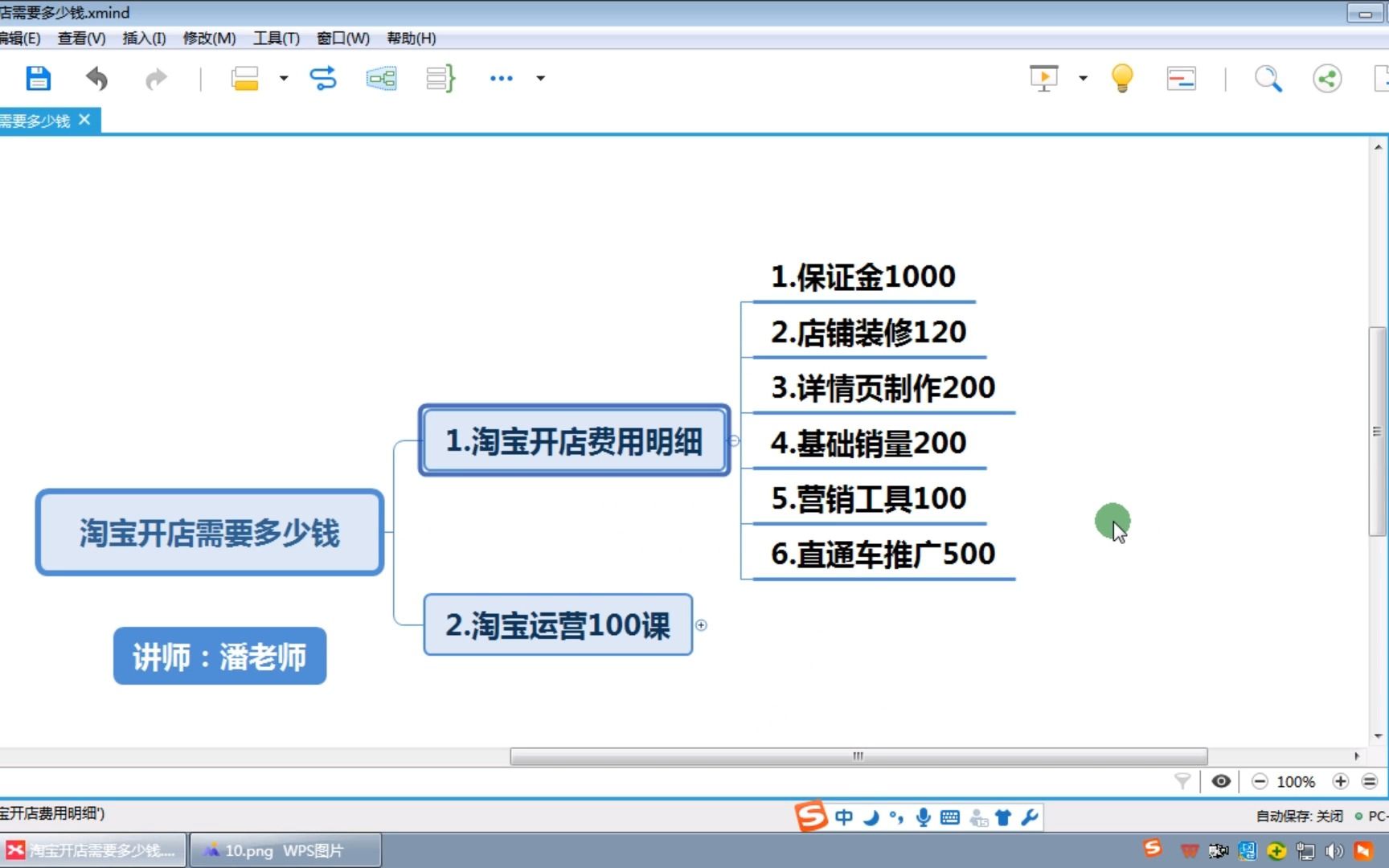Screen dimensions: 1389x868
Task: Open Sogou wrench toolbox
Action: click(1030, 817)
